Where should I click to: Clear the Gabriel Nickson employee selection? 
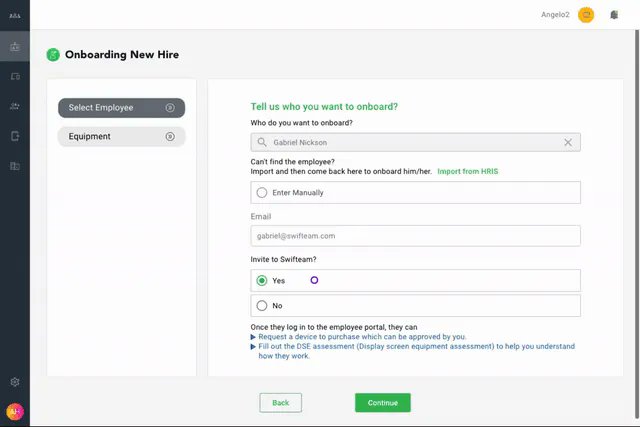click(x=568, y=142)
